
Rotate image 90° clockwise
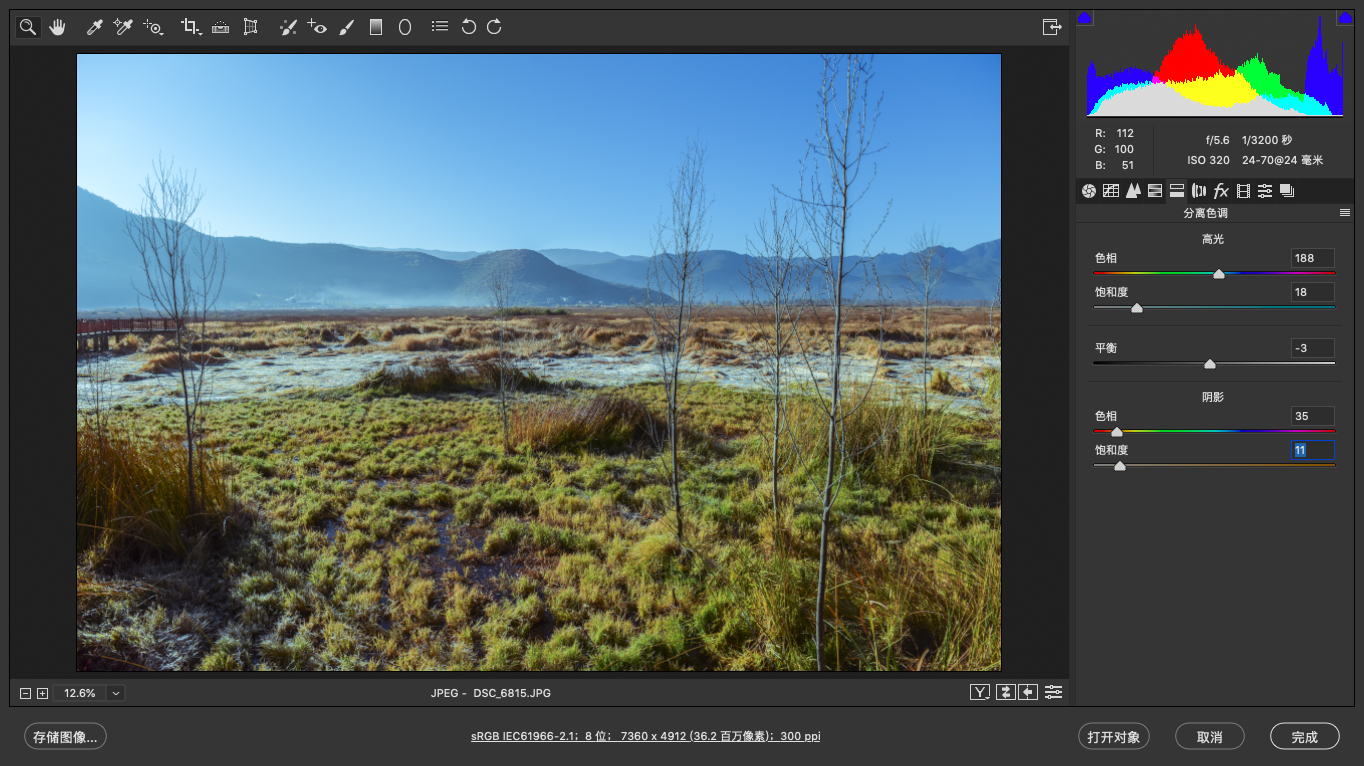(494, 27)
